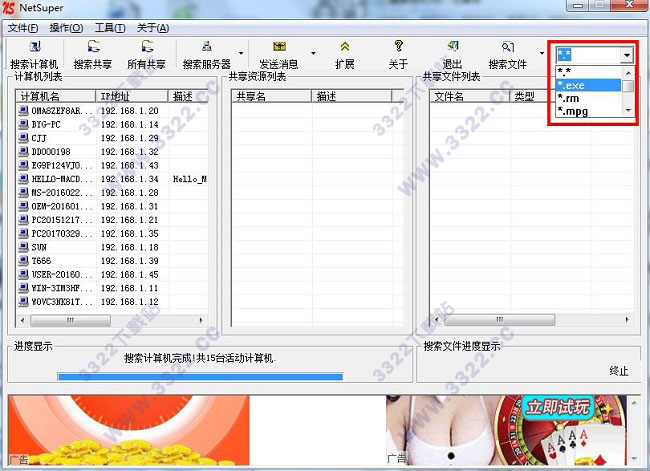Click computer icon beside PC20151217
This screenshot has width=650, height=471.
pyautogui.click(x=24, y=220)
